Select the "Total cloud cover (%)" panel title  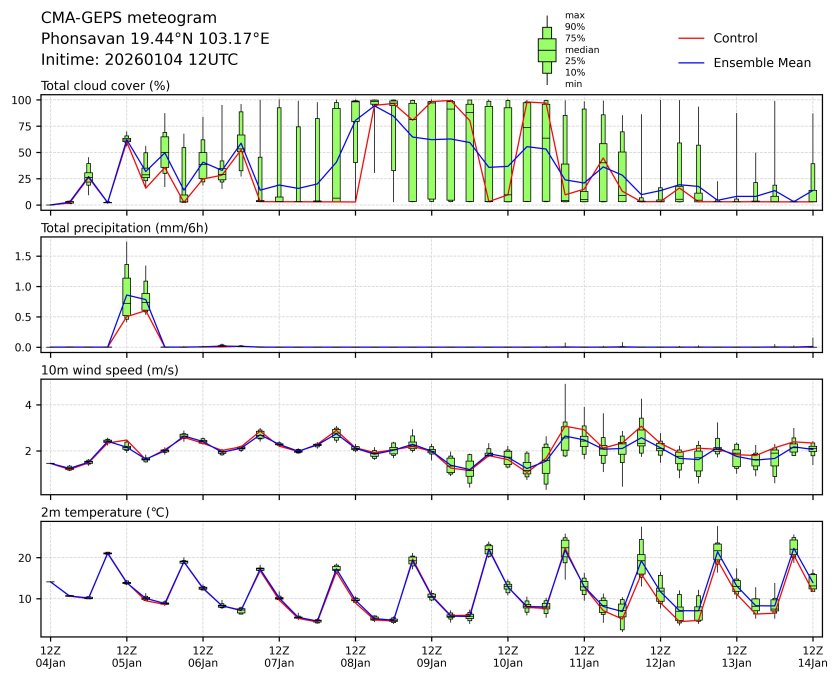click(x=105, y=86)
